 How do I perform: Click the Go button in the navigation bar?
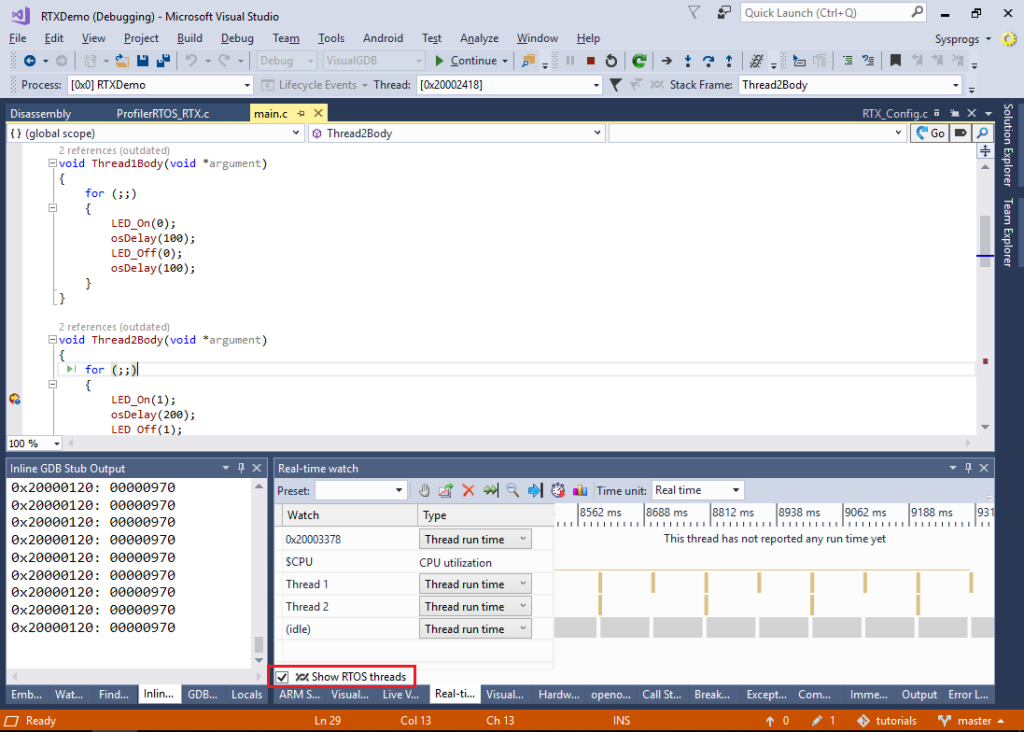(930, 131)
